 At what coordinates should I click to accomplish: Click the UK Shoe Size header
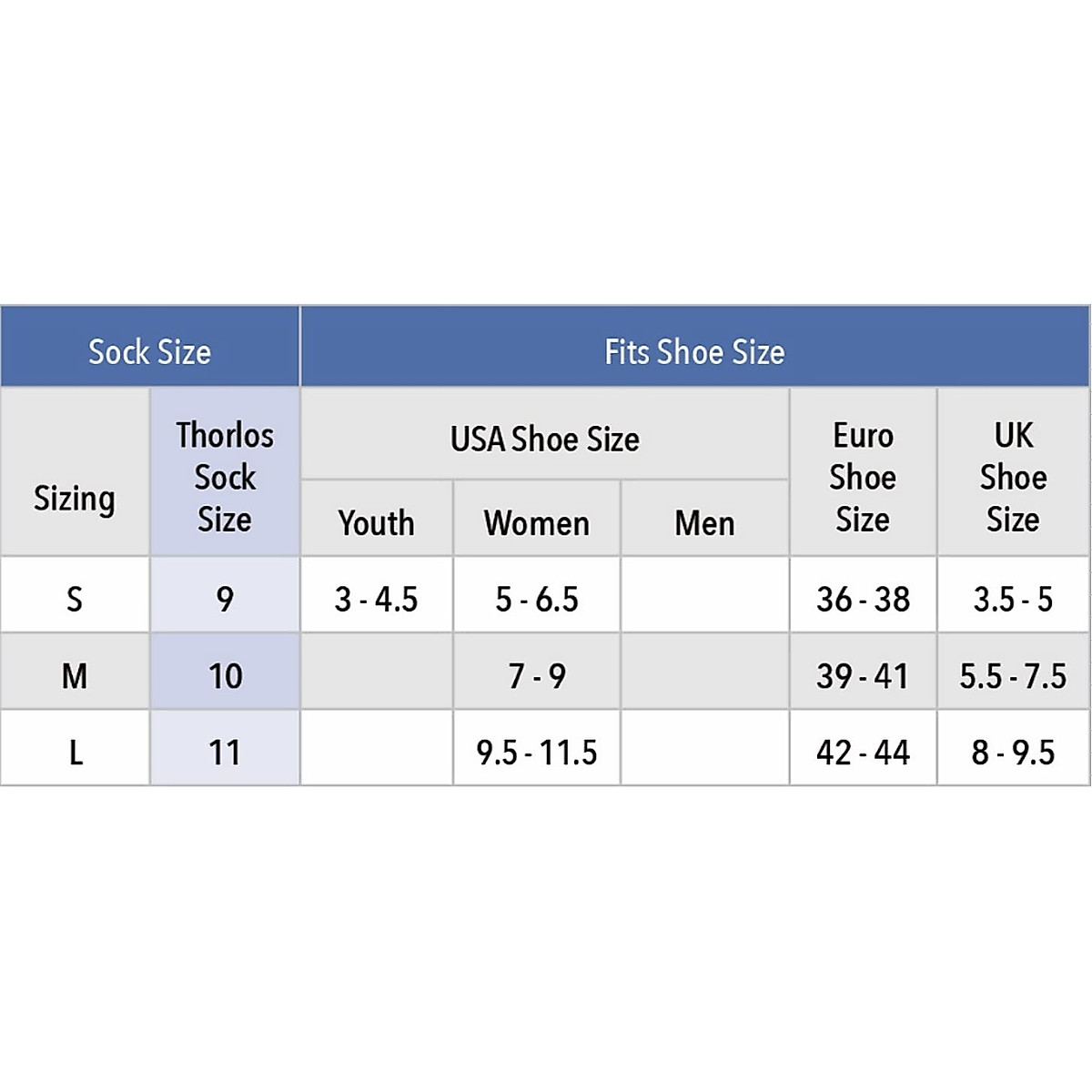(1013, 477)
